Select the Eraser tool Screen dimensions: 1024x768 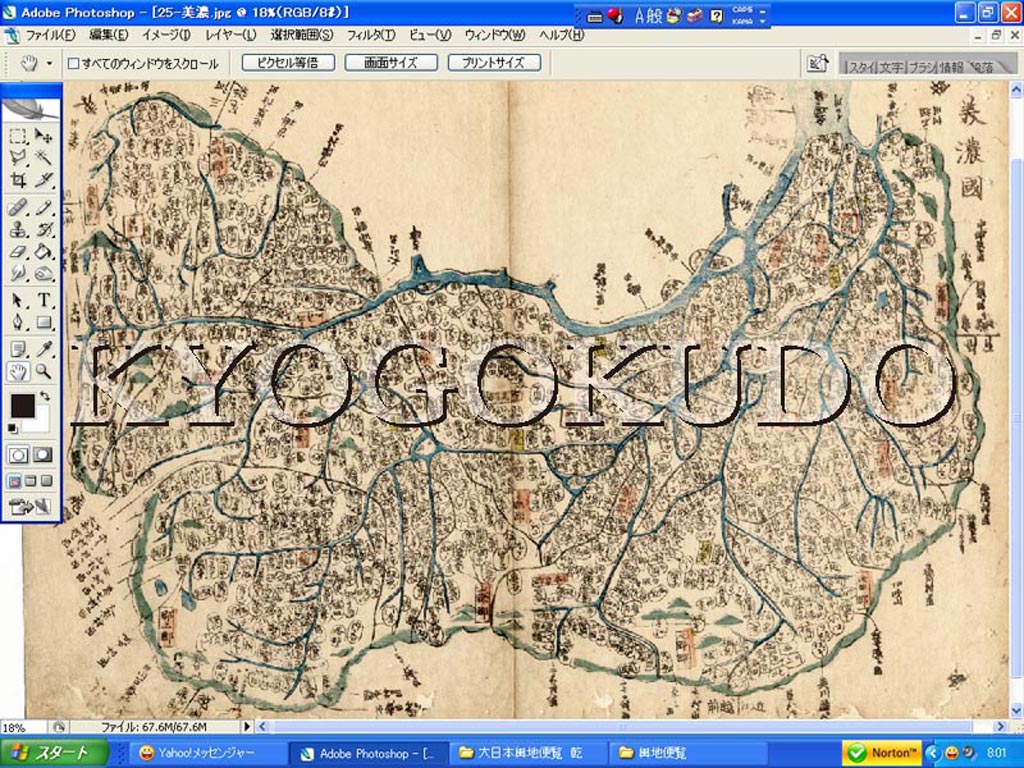18,251
